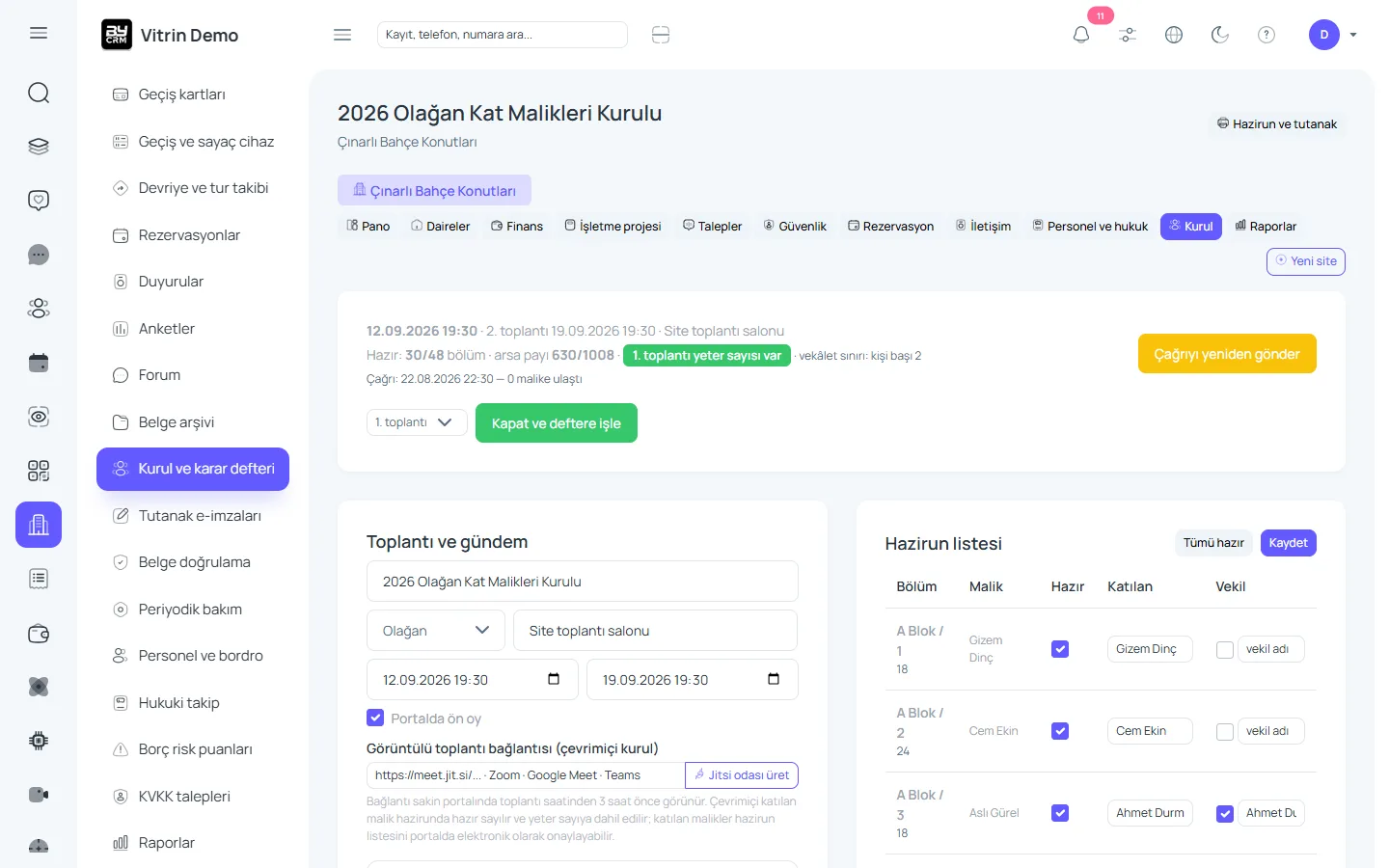This screenshot has width=1389, height=868.
Task: Toggle dark mode with the moon icon
Action: (x=1220, y=35)
